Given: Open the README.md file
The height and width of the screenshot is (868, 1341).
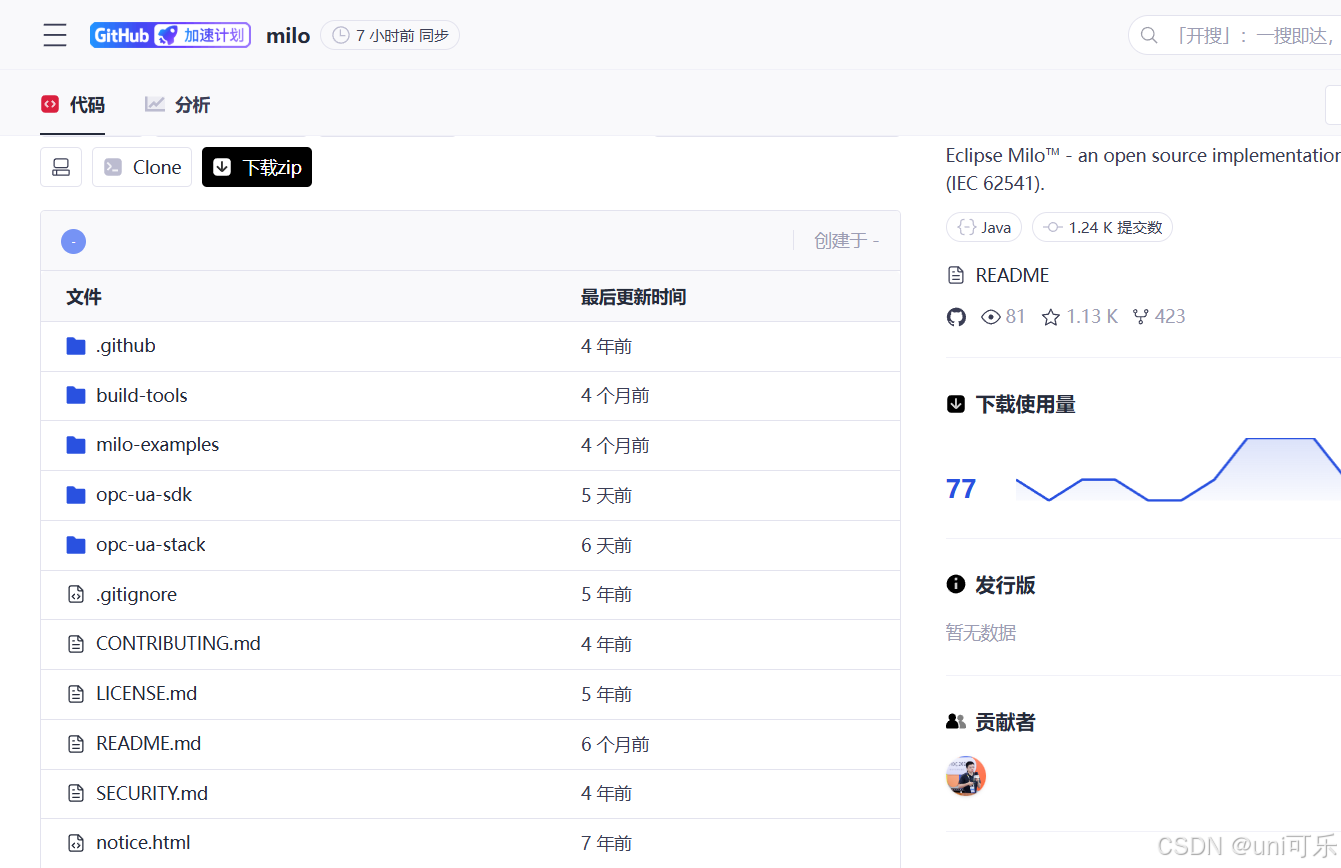Looking at the screenshot, I should [x=148, y=743].
